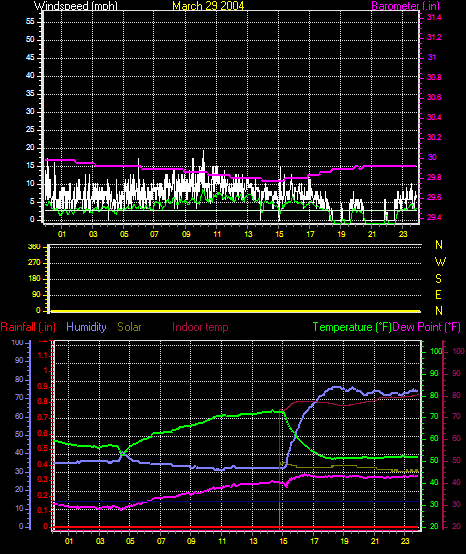Select hour 23 on the bottom chart axis
Screen dimensions: 466x554
point(406,541)
